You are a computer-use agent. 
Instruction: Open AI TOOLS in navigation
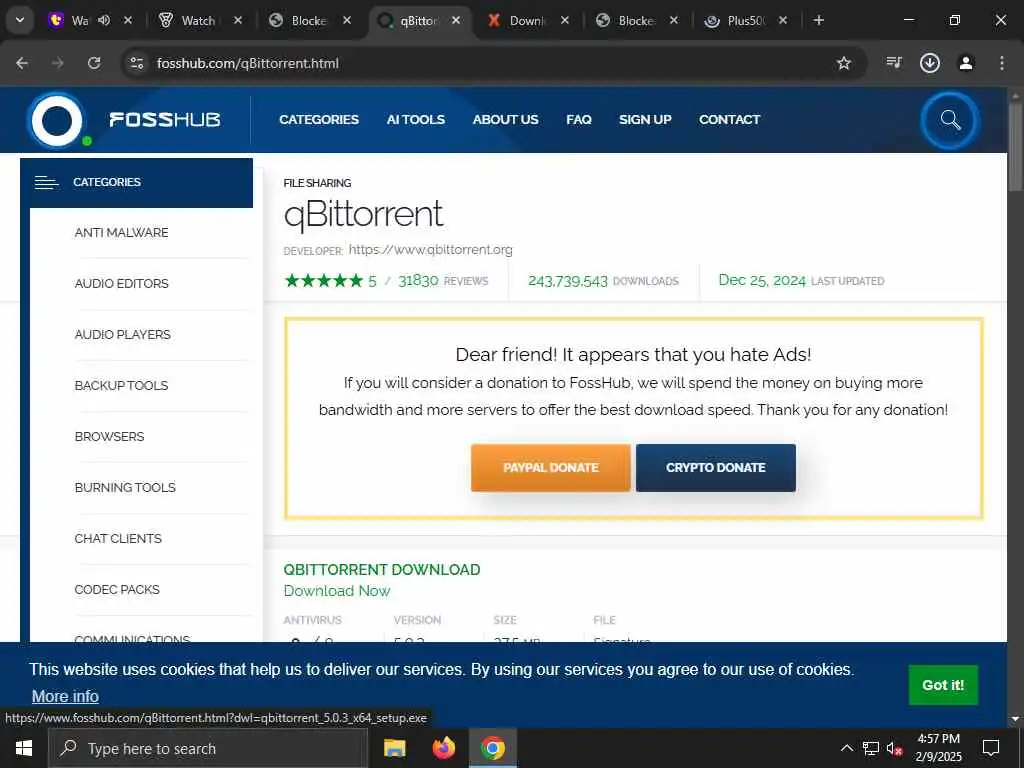click(415, 120)
